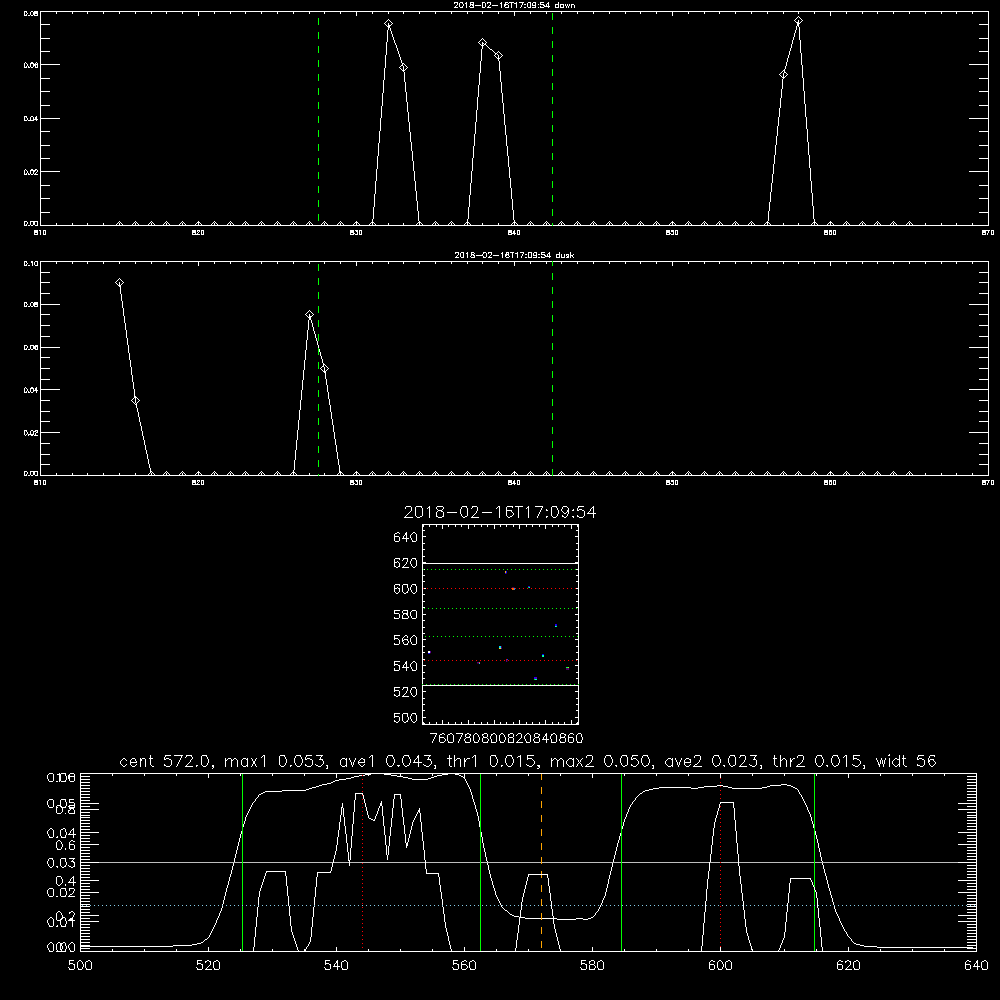
Task: Click the '520' y-axis label of scatter plot
Action: (x=406, y=692)
